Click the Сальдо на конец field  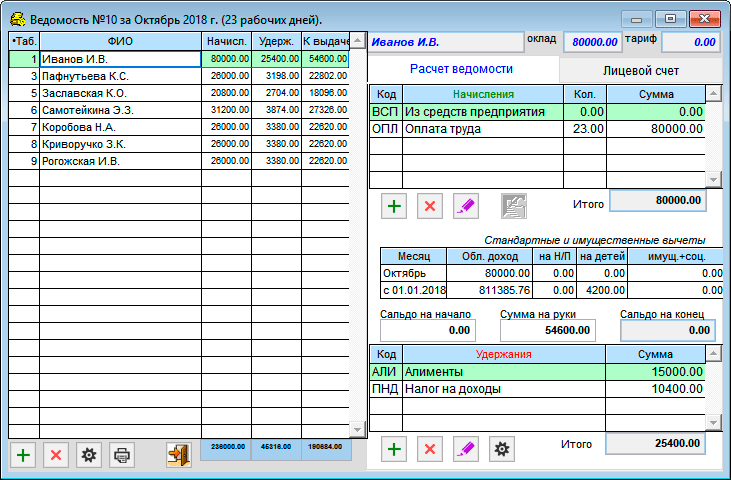[668, 330]
